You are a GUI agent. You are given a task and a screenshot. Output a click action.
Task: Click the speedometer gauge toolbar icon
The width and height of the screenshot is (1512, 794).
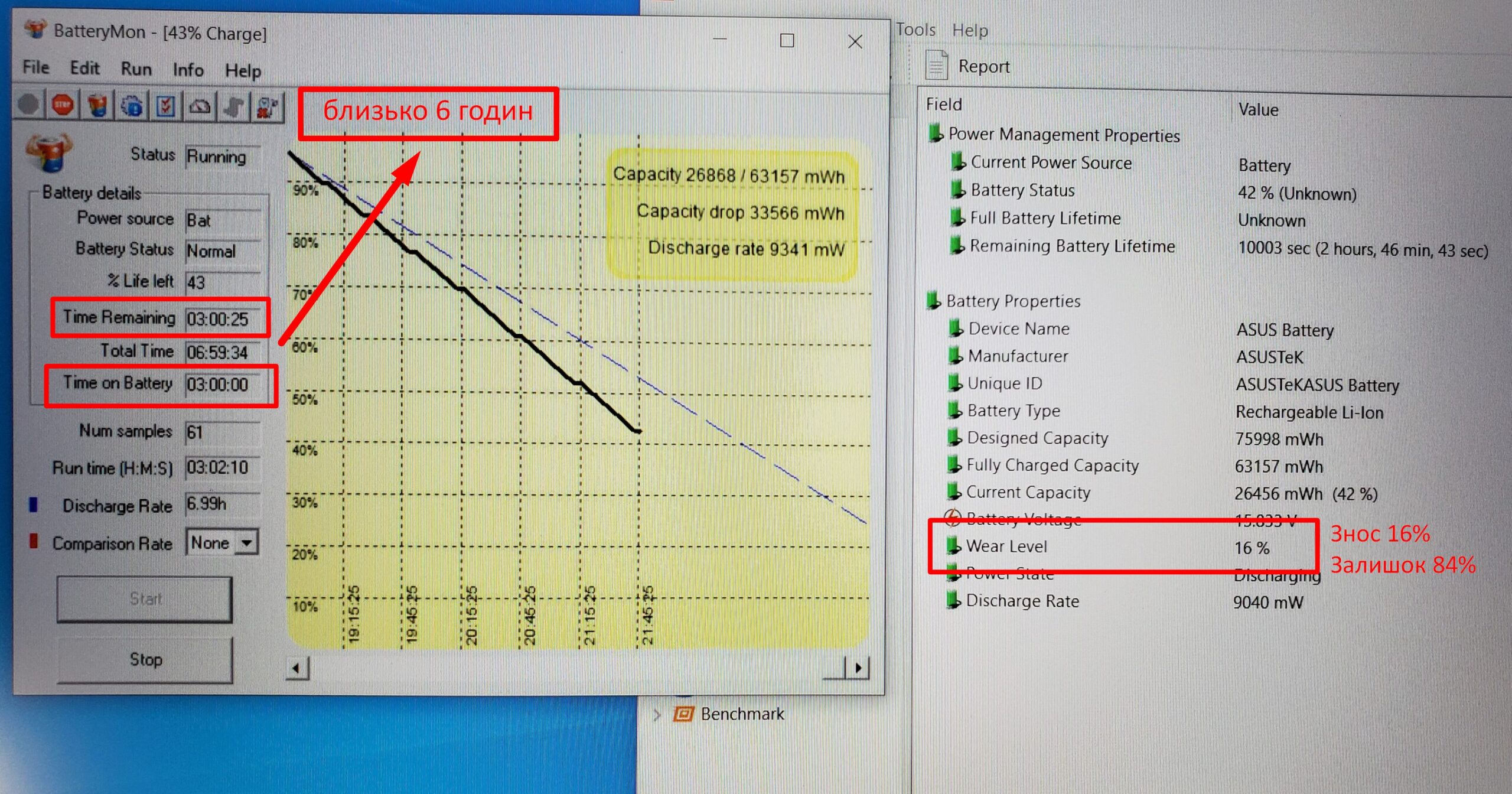pyautogui.click(x=200, y=107)
